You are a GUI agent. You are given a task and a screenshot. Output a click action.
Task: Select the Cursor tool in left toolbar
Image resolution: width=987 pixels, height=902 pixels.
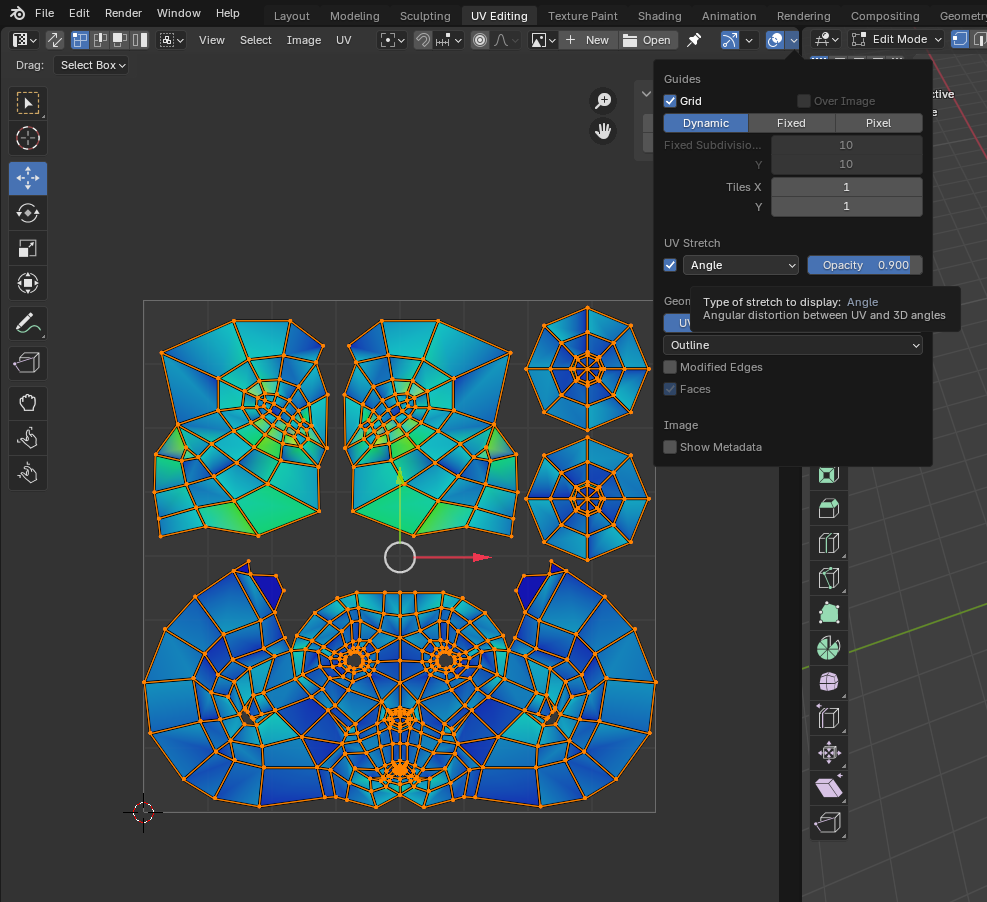(x=28, y=138)
